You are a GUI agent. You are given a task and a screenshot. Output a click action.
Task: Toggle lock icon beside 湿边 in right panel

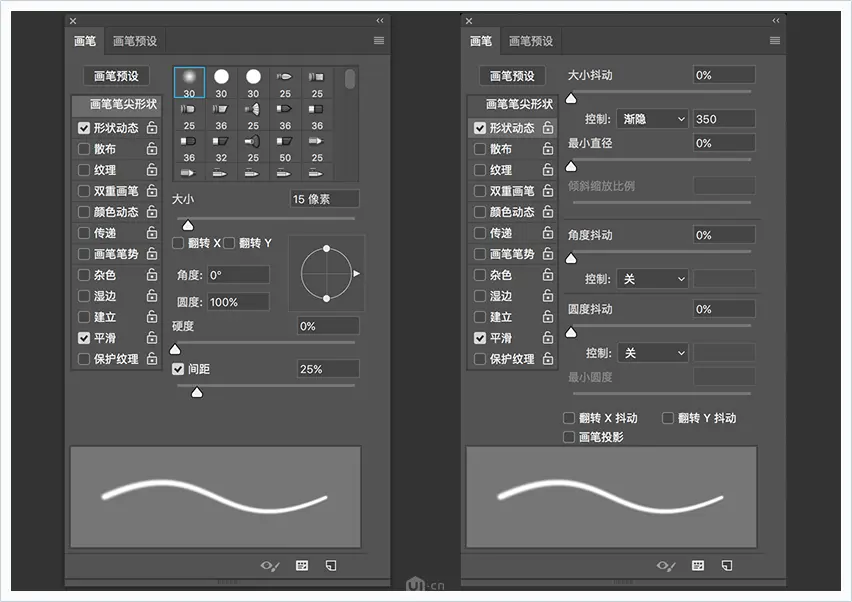tap(548, 296)
